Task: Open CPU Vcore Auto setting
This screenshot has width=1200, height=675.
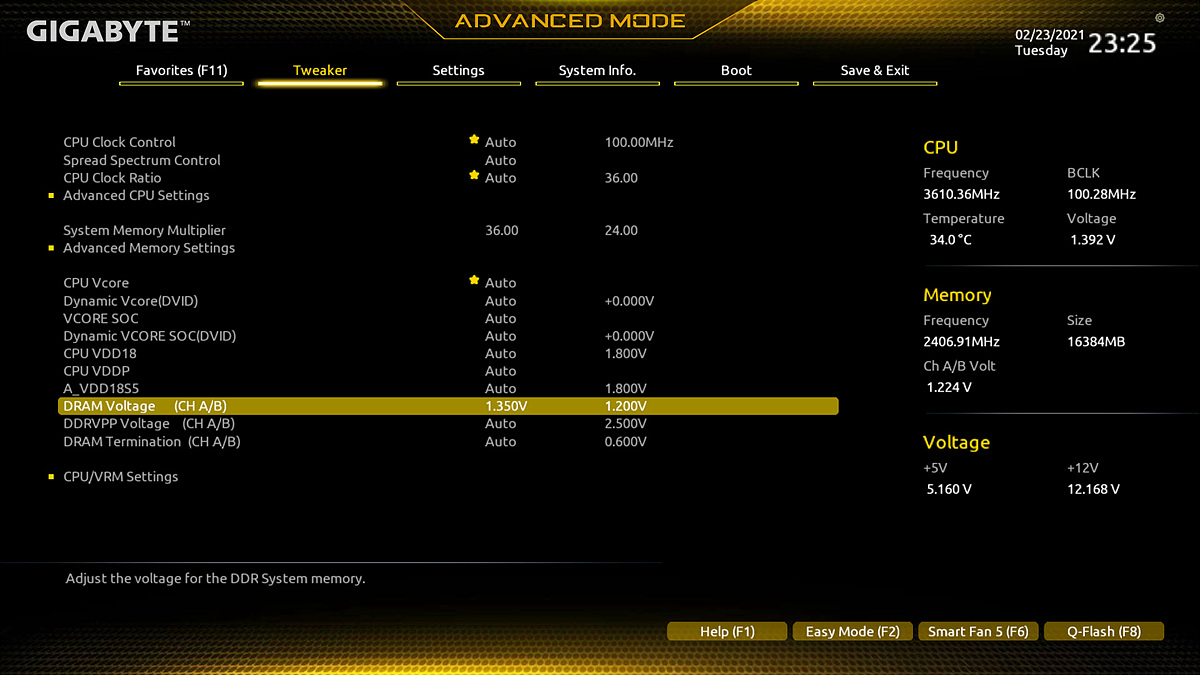Action: click(x=500, y=283)
